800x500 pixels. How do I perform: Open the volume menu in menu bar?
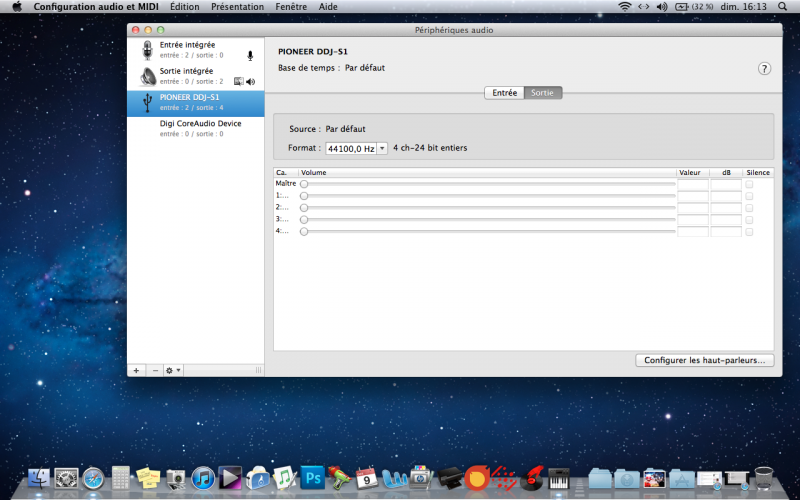pyautogui.click(x=662, y=7)
